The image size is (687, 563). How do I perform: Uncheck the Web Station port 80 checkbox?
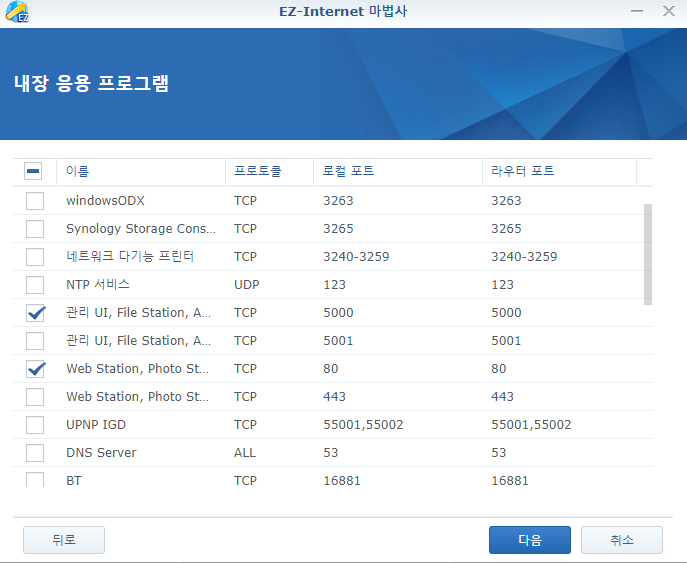[35, 369]
